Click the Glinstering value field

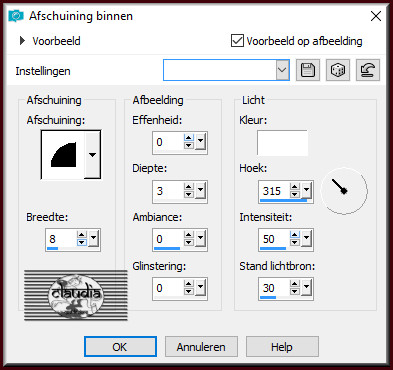pyautogui.click(x=169, y=288)
